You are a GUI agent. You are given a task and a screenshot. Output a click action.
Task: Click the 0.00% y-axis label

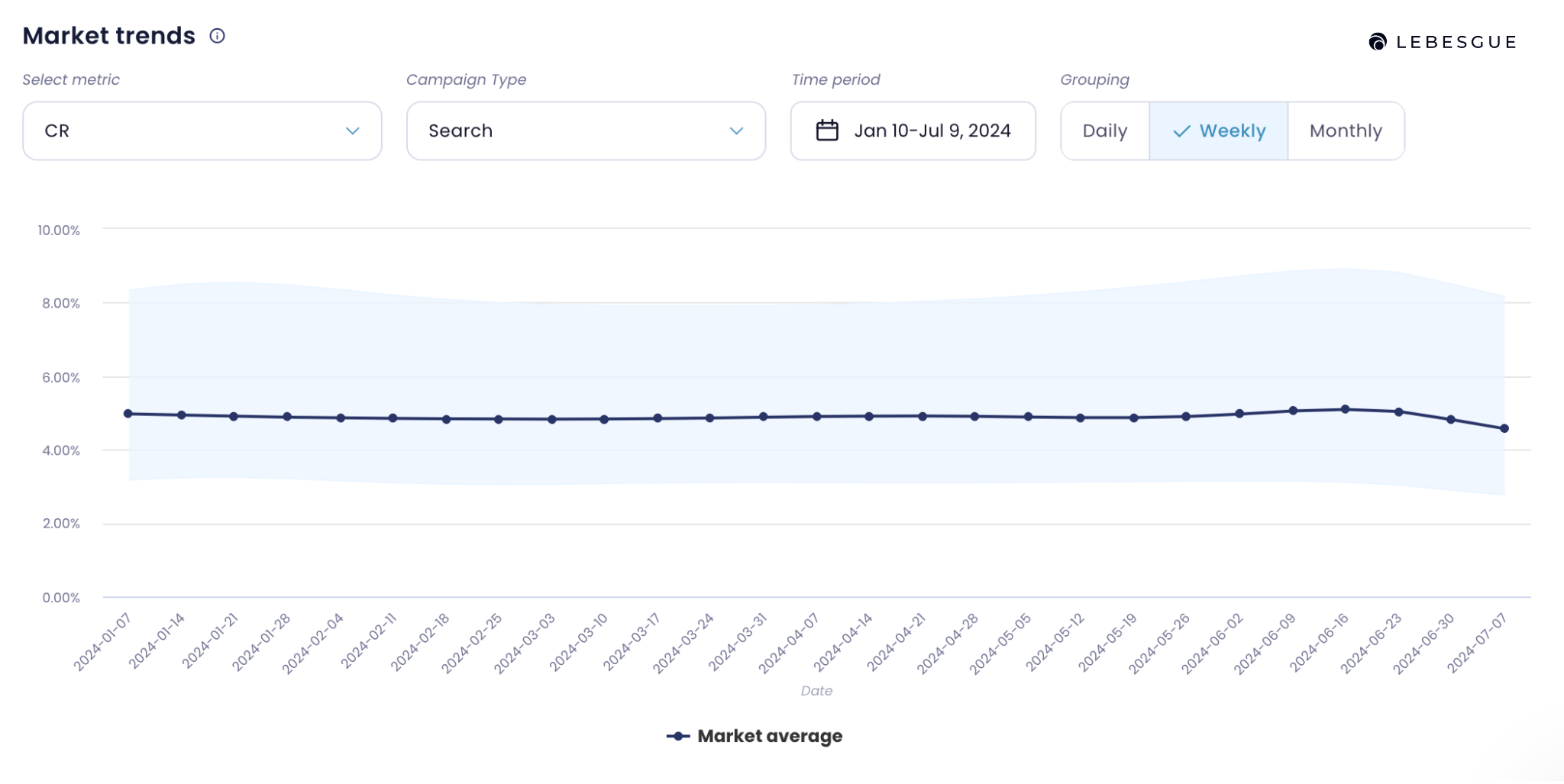click(61, 598)
